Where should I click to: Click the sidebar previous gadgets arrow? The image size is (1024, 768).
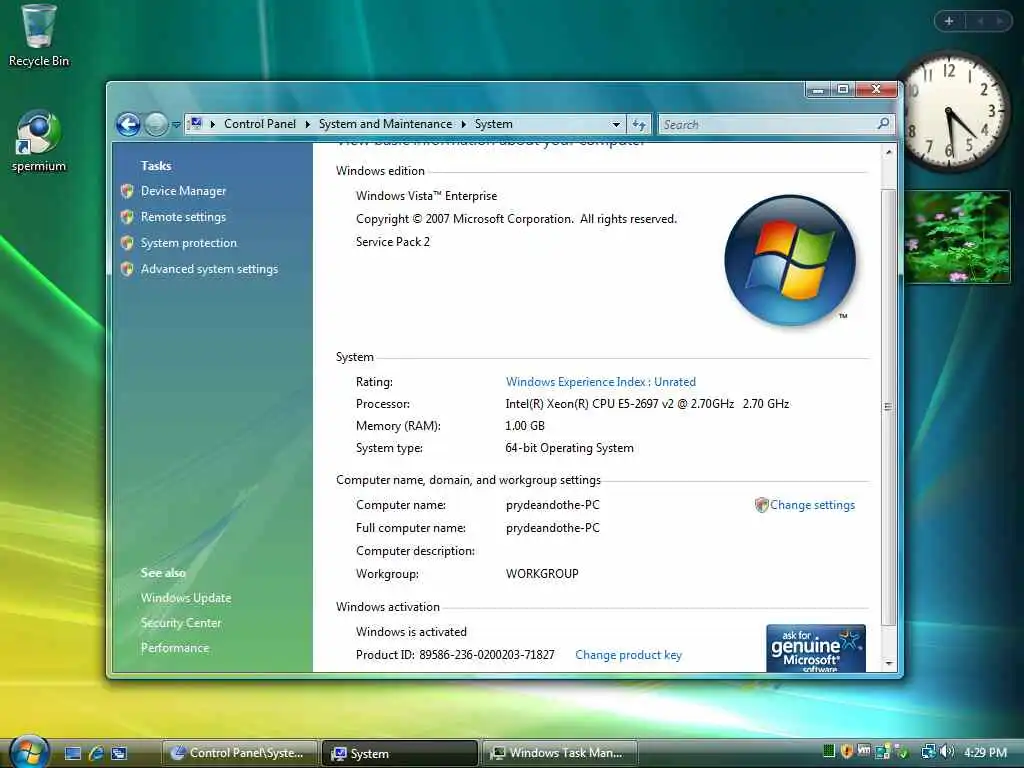tap(980, 21)
